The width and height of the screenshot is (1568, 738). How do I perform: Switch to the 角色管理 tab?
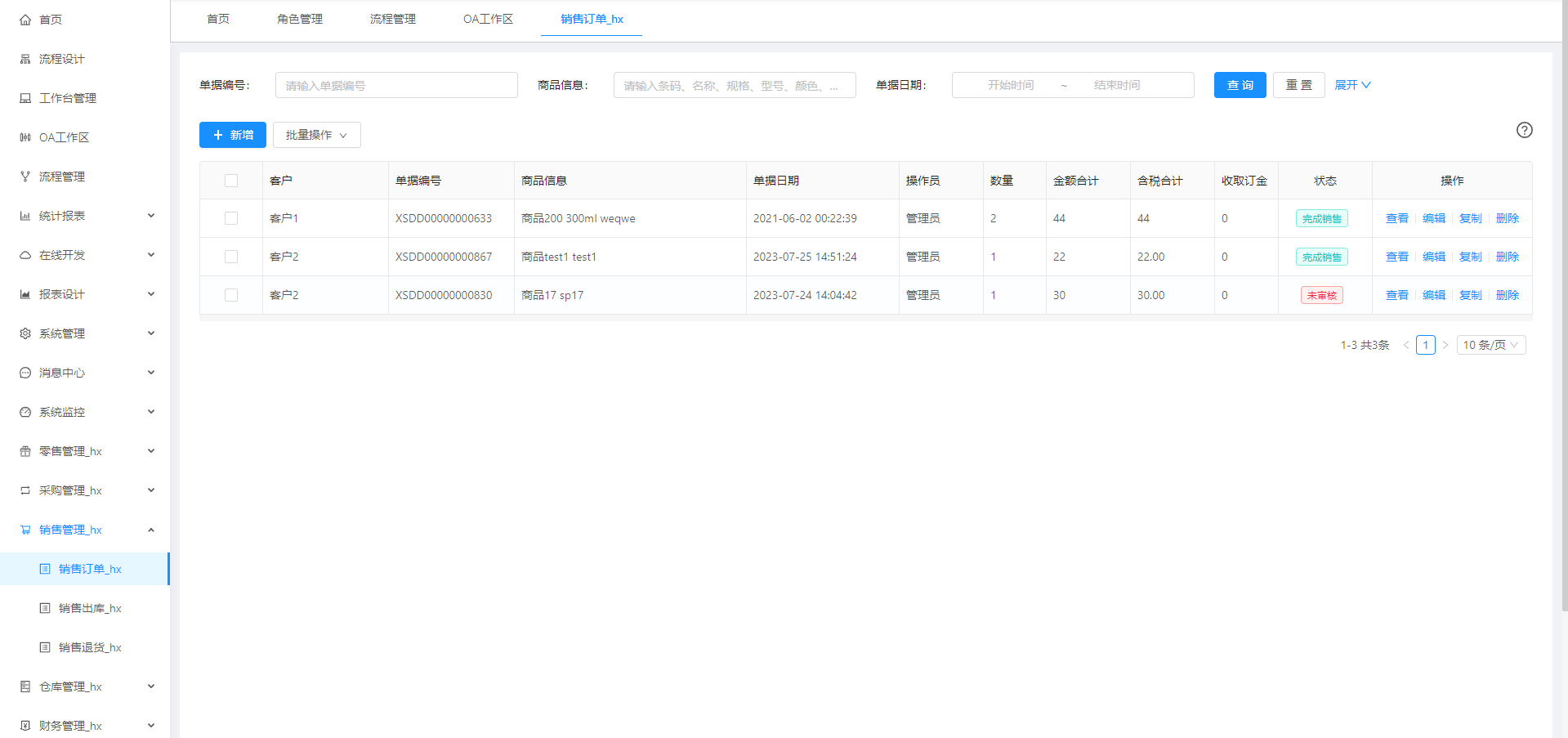(x=300, y=19)
